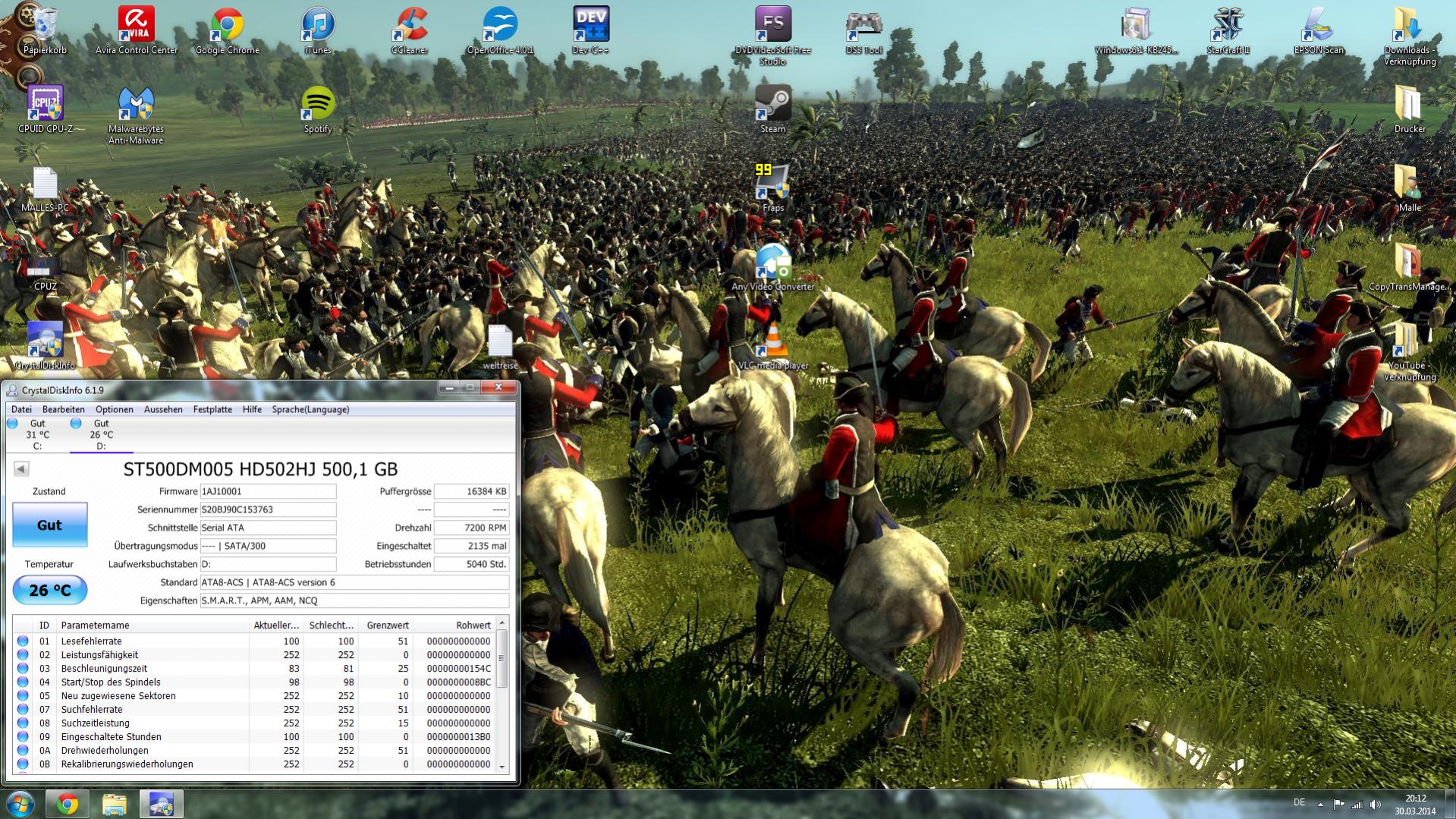Click the S.M.A.R.T. list scroll down arrow
Image resolution: width=1456 pixels, height=819 pixels.
pos(502,767)
